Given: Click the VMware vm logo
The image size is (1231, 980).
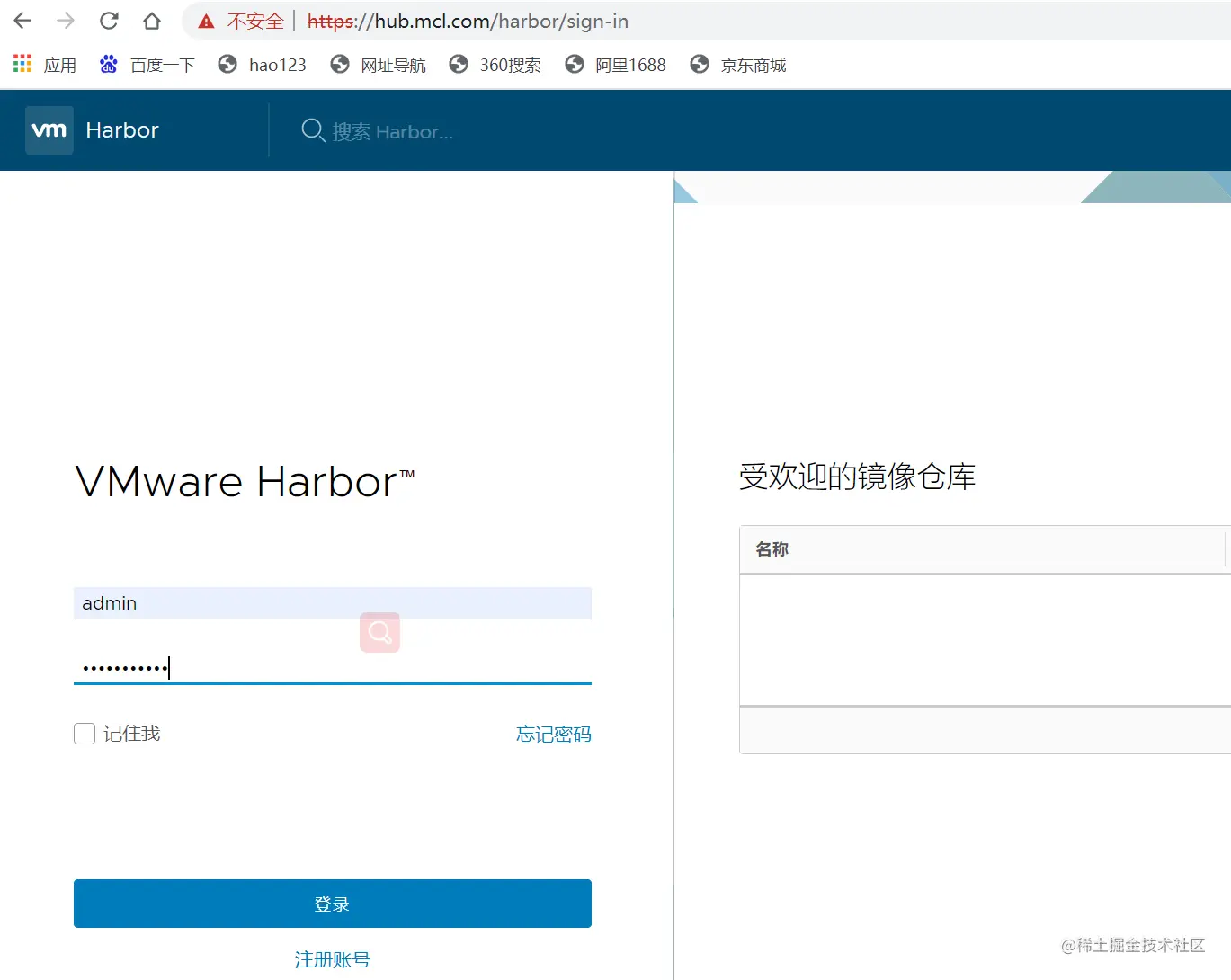Looking at the screenshot, I should 49,130.
